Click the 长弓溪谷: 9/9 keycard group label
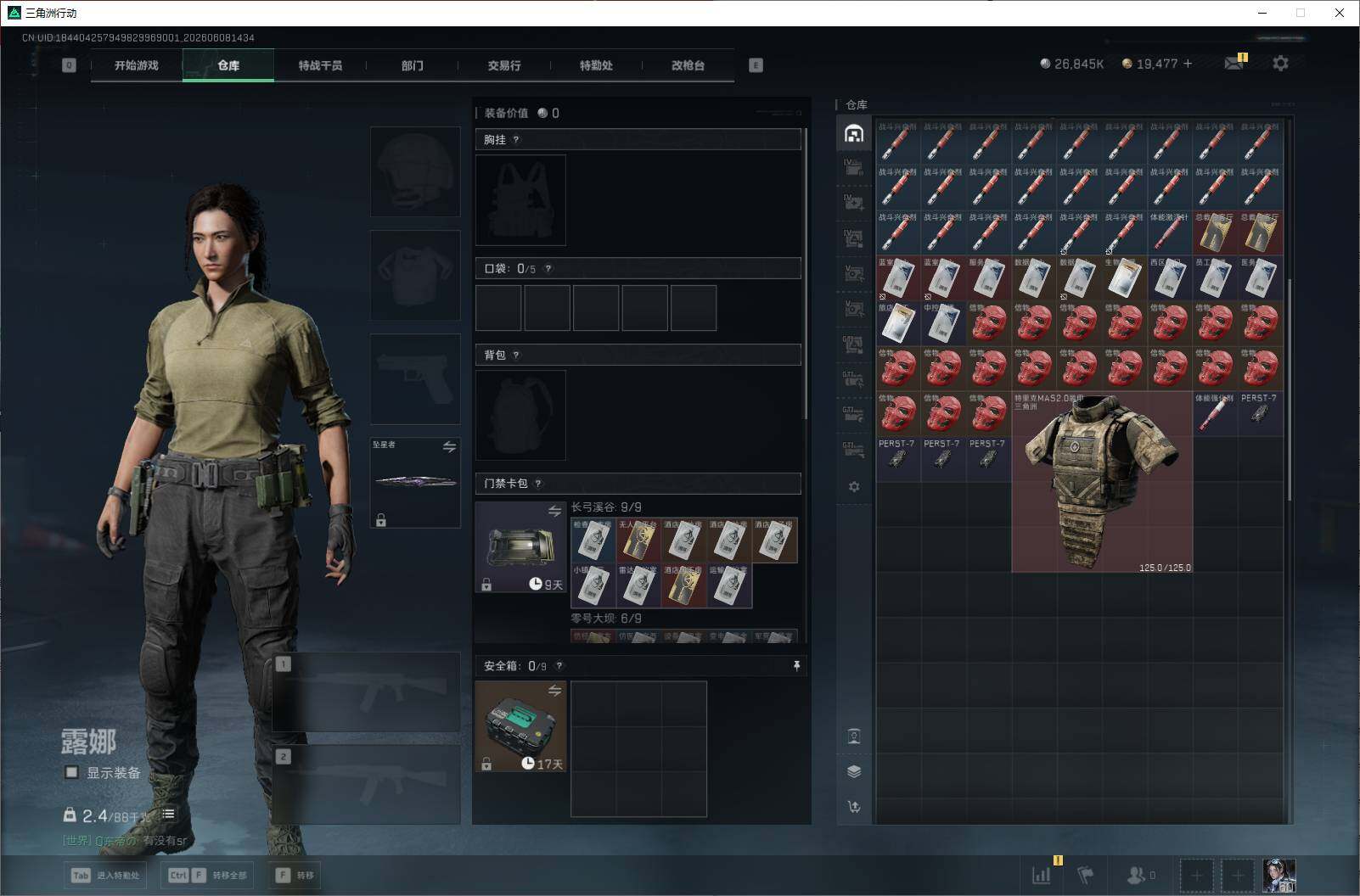 [606, 507]
